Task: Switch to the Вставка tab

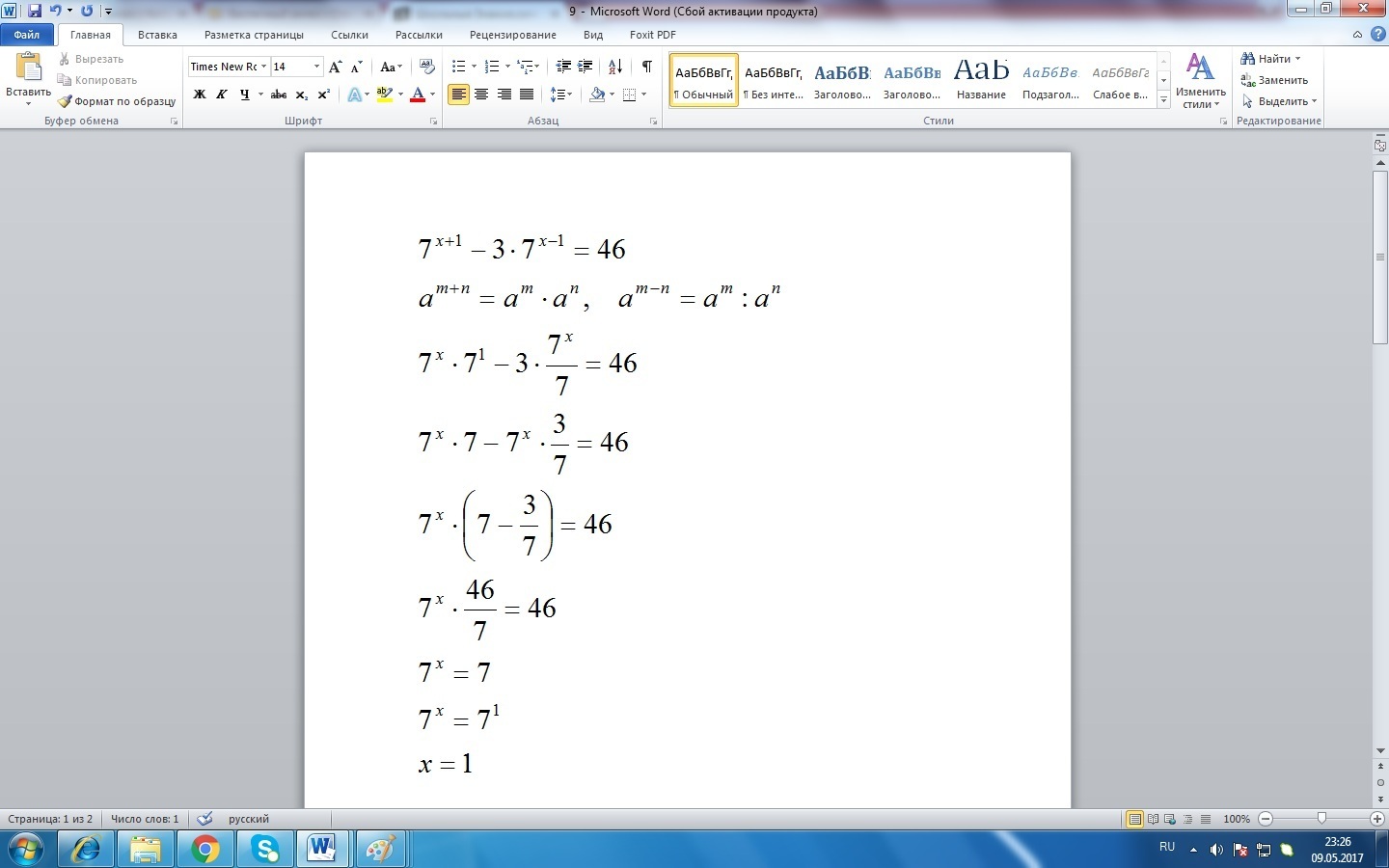Action: pos(157,35)
